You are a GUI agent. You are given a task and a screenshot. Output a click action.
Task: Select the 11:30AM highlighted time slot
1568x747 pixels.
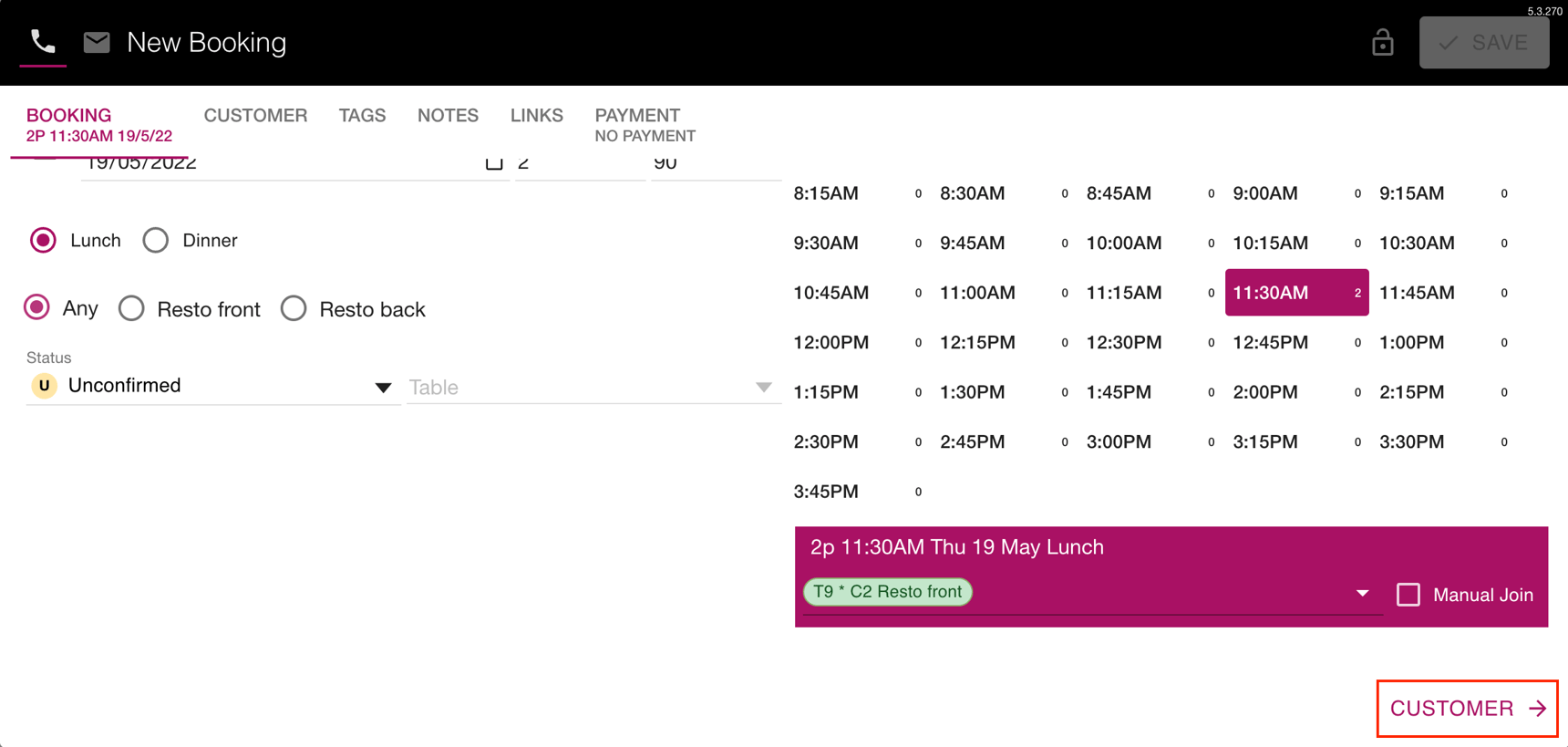click(x=1295, y=293)
